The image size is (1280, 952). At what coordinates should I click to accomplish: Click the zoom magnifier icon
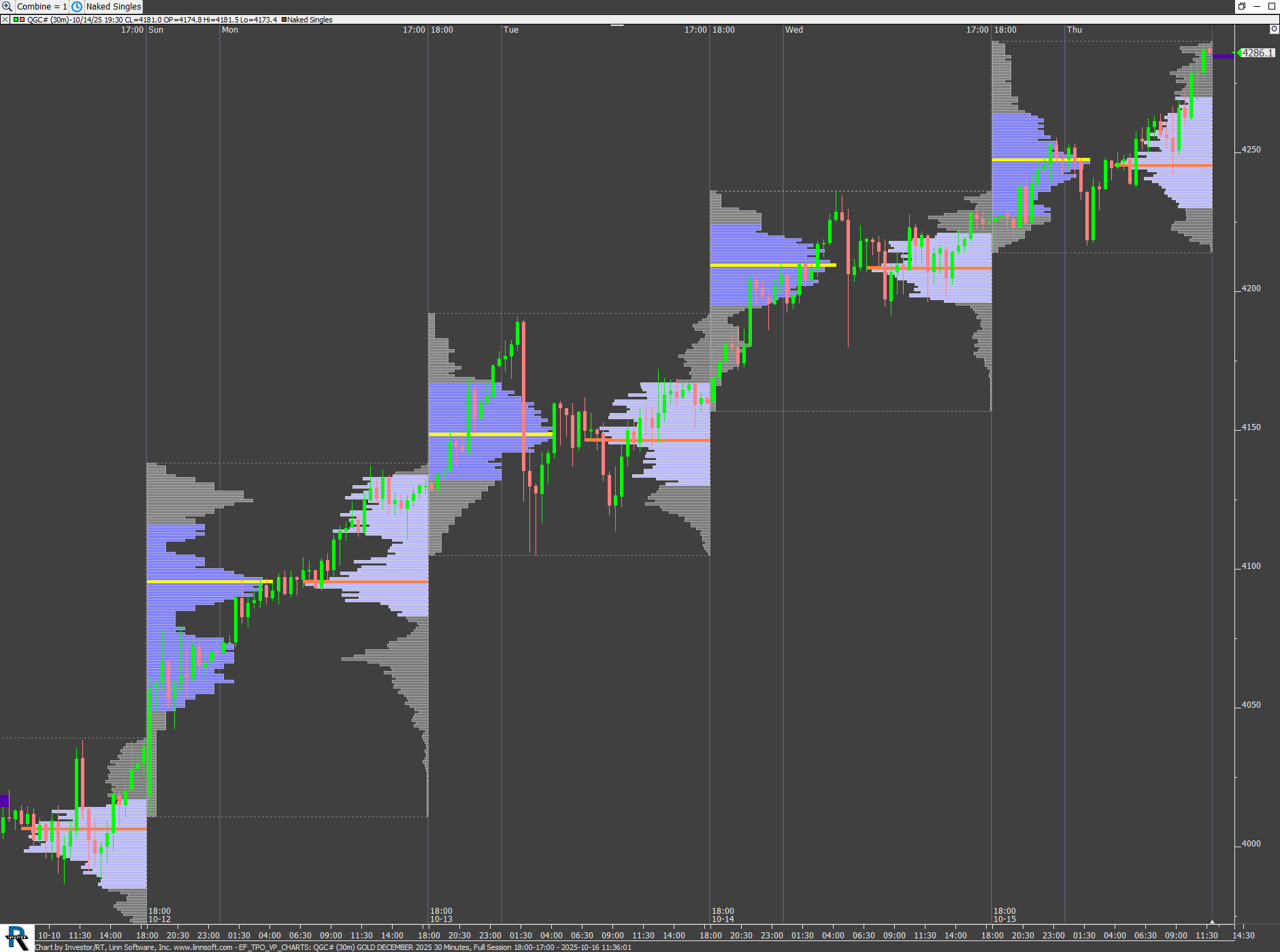tap(7, 6)
